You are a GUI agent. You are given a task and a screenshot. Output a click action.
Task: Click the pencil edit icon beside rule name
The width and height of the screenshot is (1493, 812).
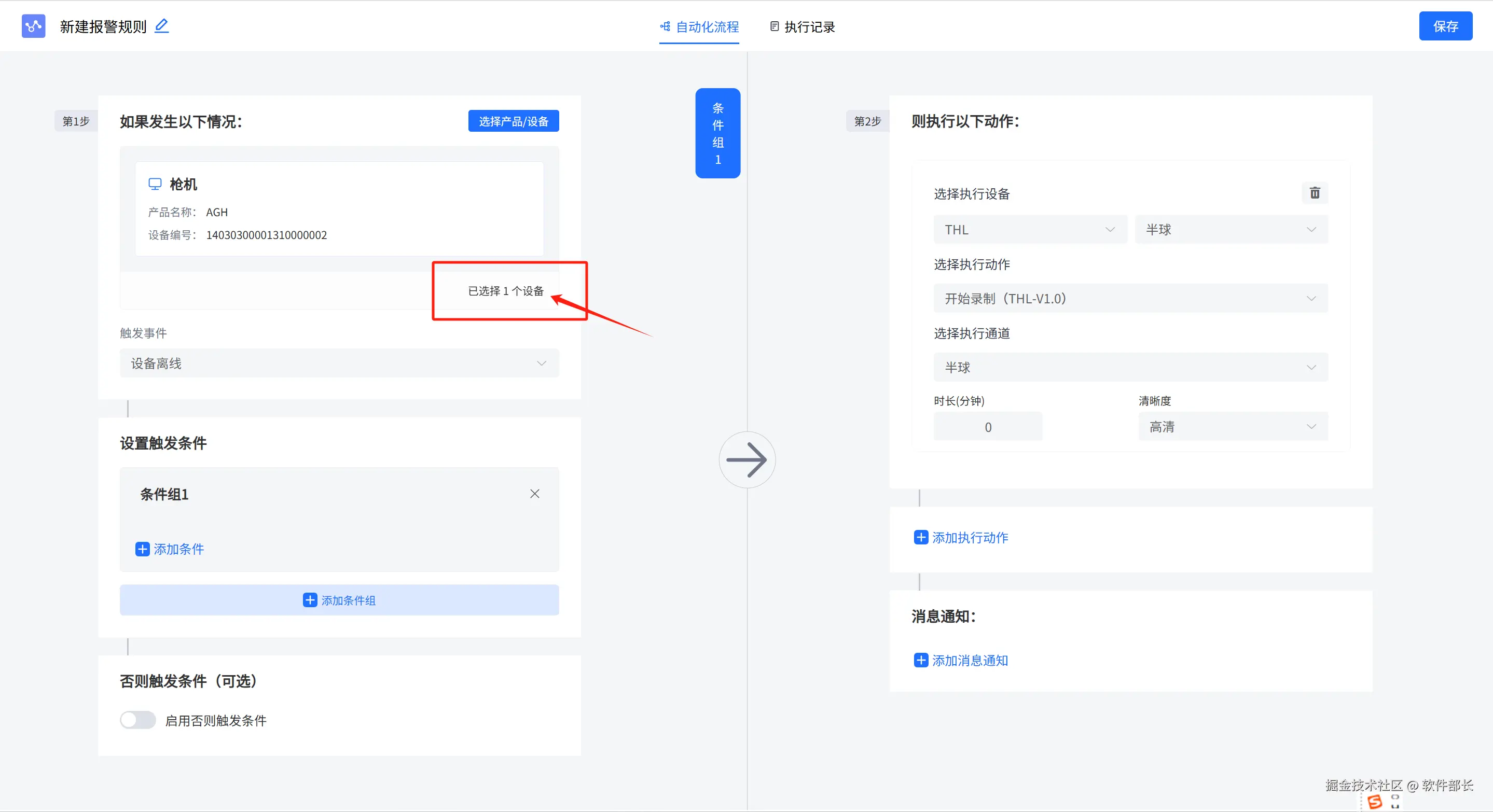162,26
